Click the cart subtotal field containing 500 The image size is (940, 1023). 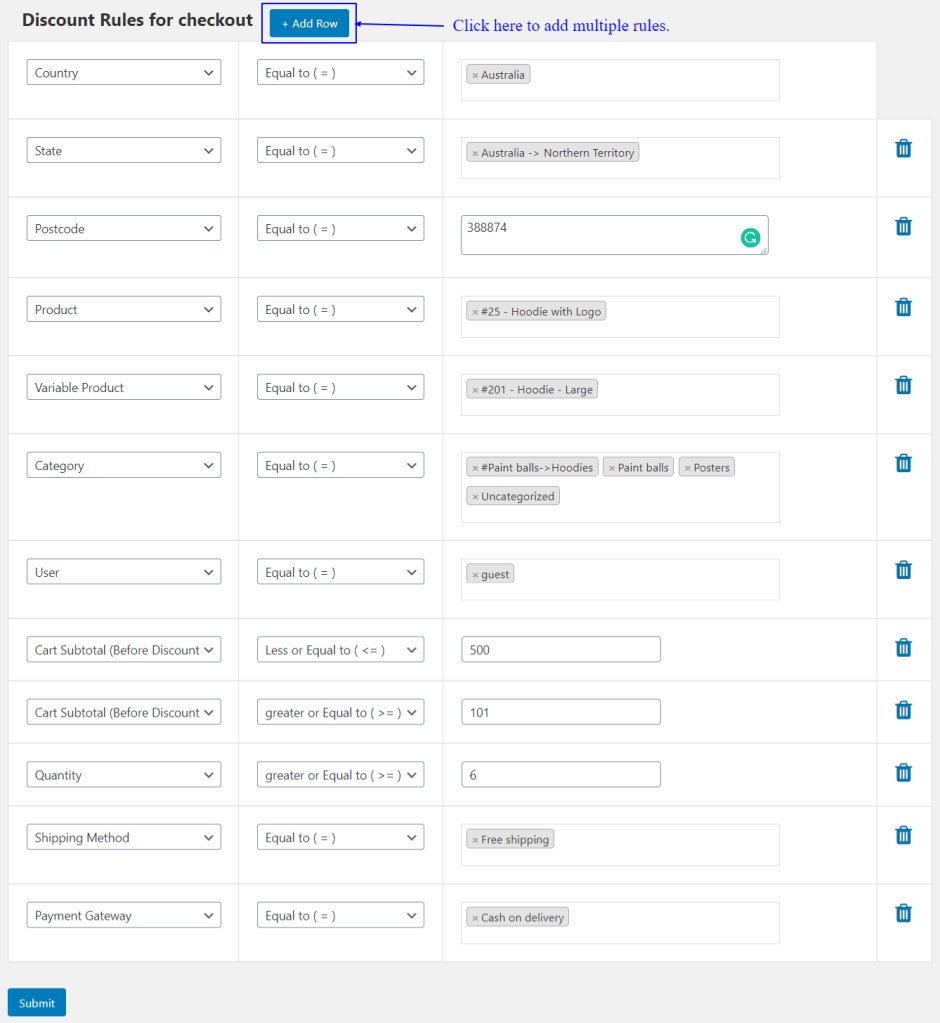(x=561, y=650)
